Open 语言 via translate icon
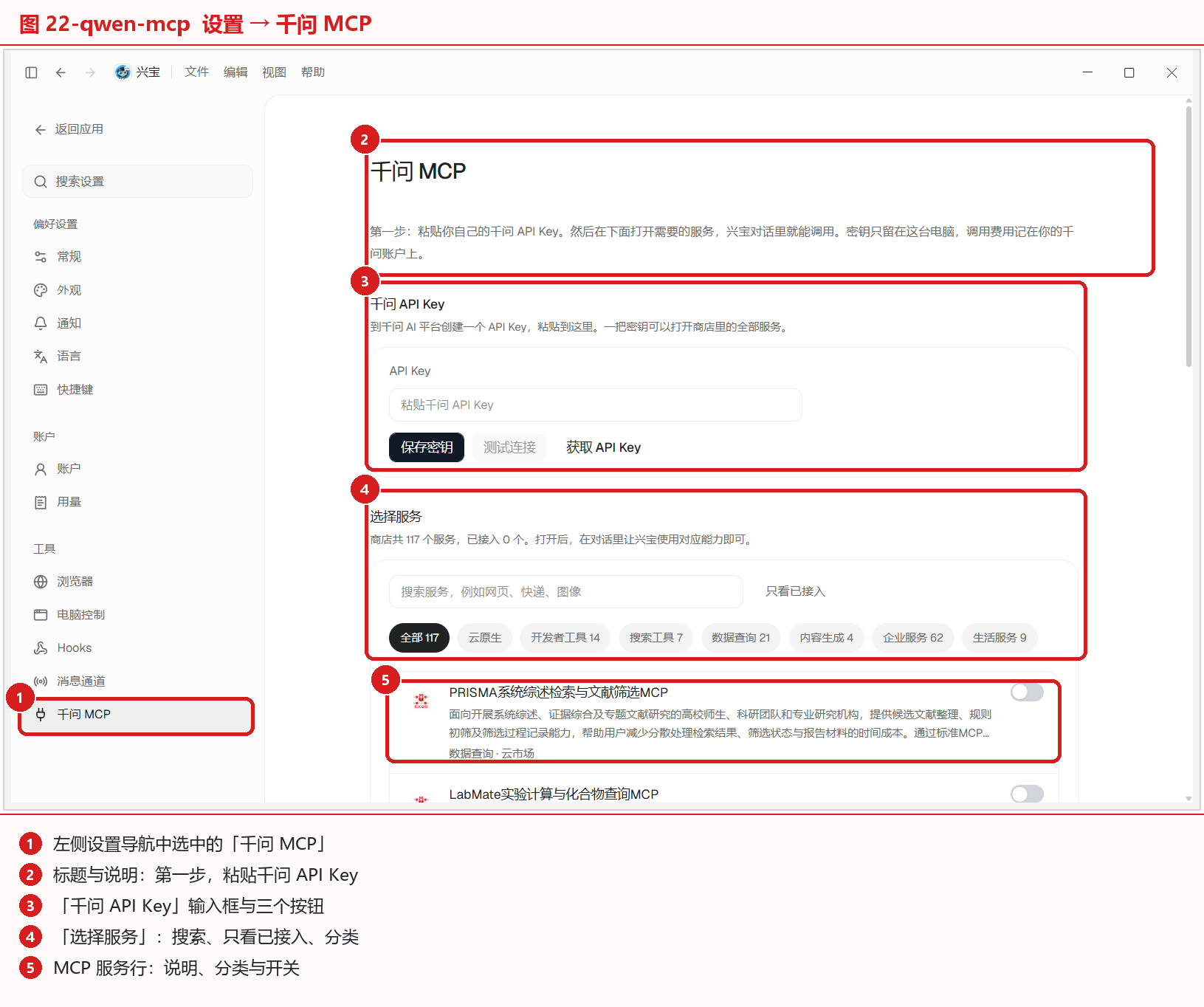 pyautogui.click(x=41, y=357)
